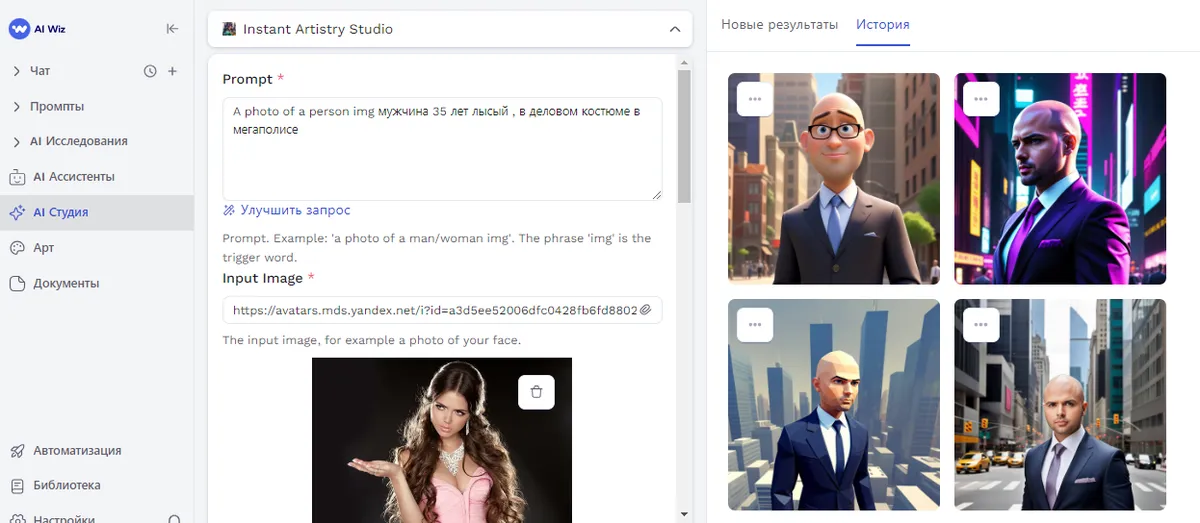Click the scrollbar down arrow

point(684,513)
